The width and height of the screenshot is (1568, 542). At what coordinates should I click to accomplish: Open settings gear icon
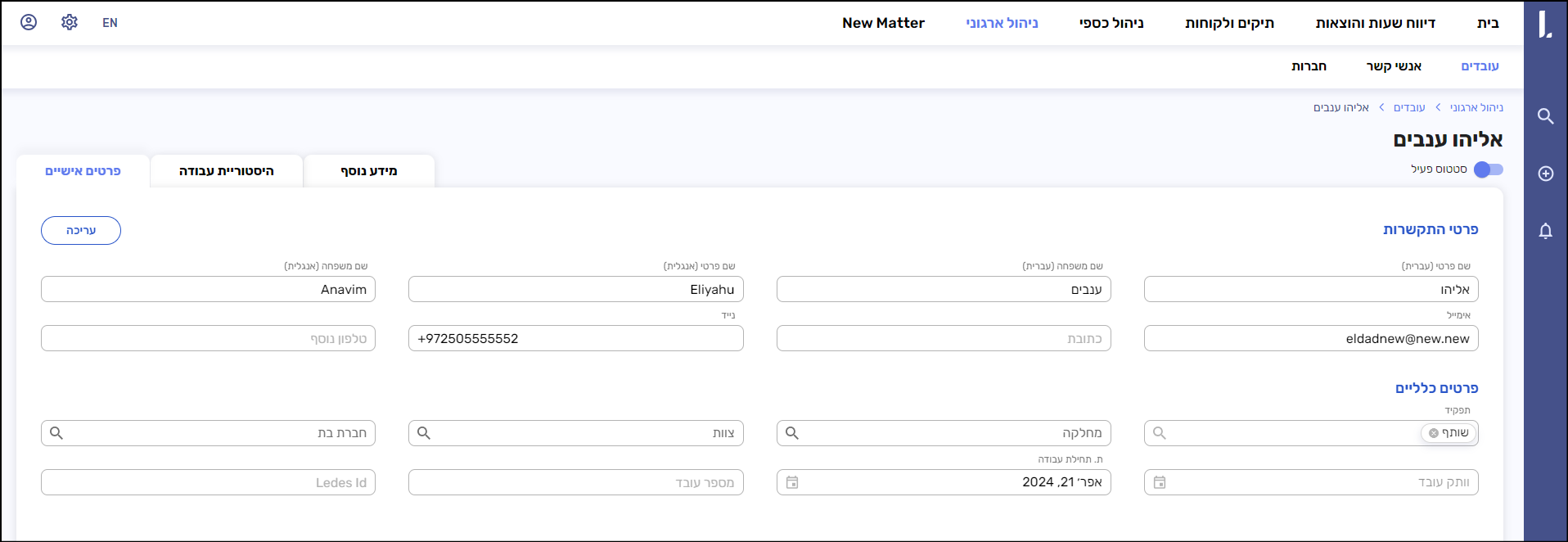pos(70,22)
